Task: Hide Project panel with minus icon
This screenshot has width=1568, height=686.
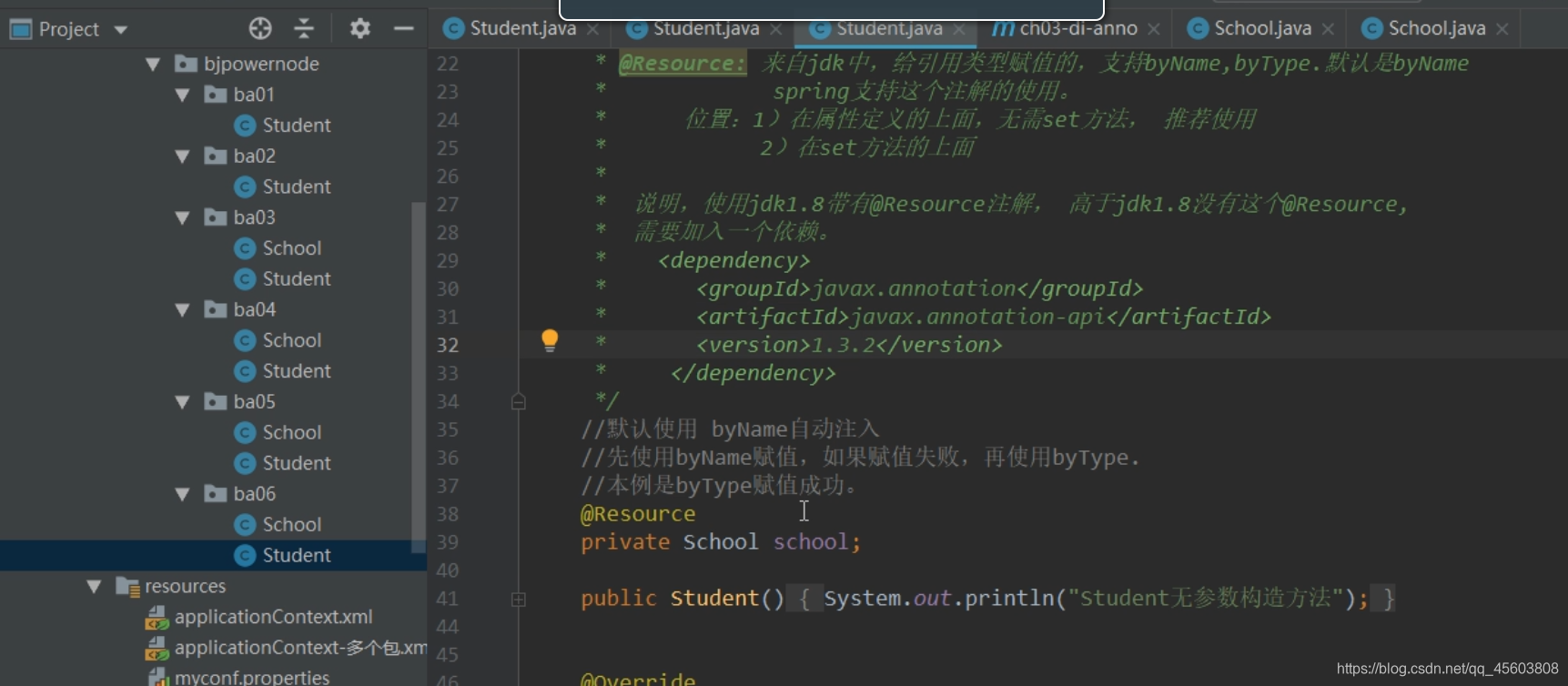Action: (404, 29)
